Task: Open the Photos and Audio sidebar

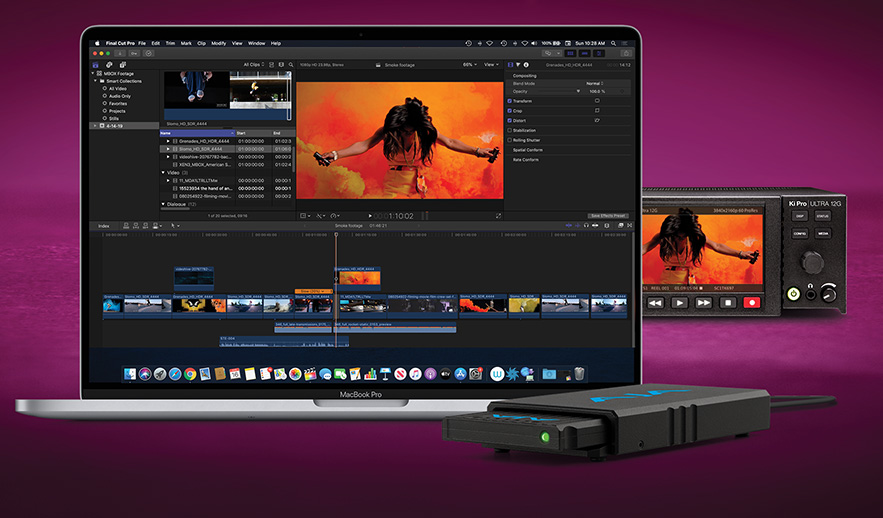Action: point(109,65)
